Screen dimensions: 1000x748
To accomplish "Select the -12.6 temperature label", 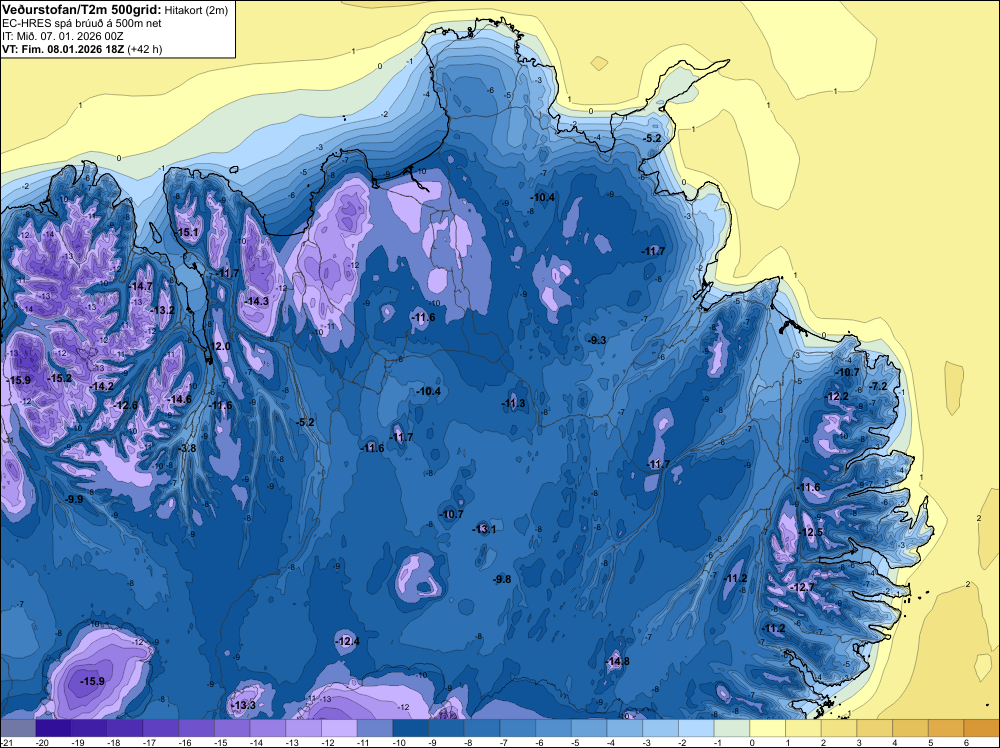I will (126, 406).
